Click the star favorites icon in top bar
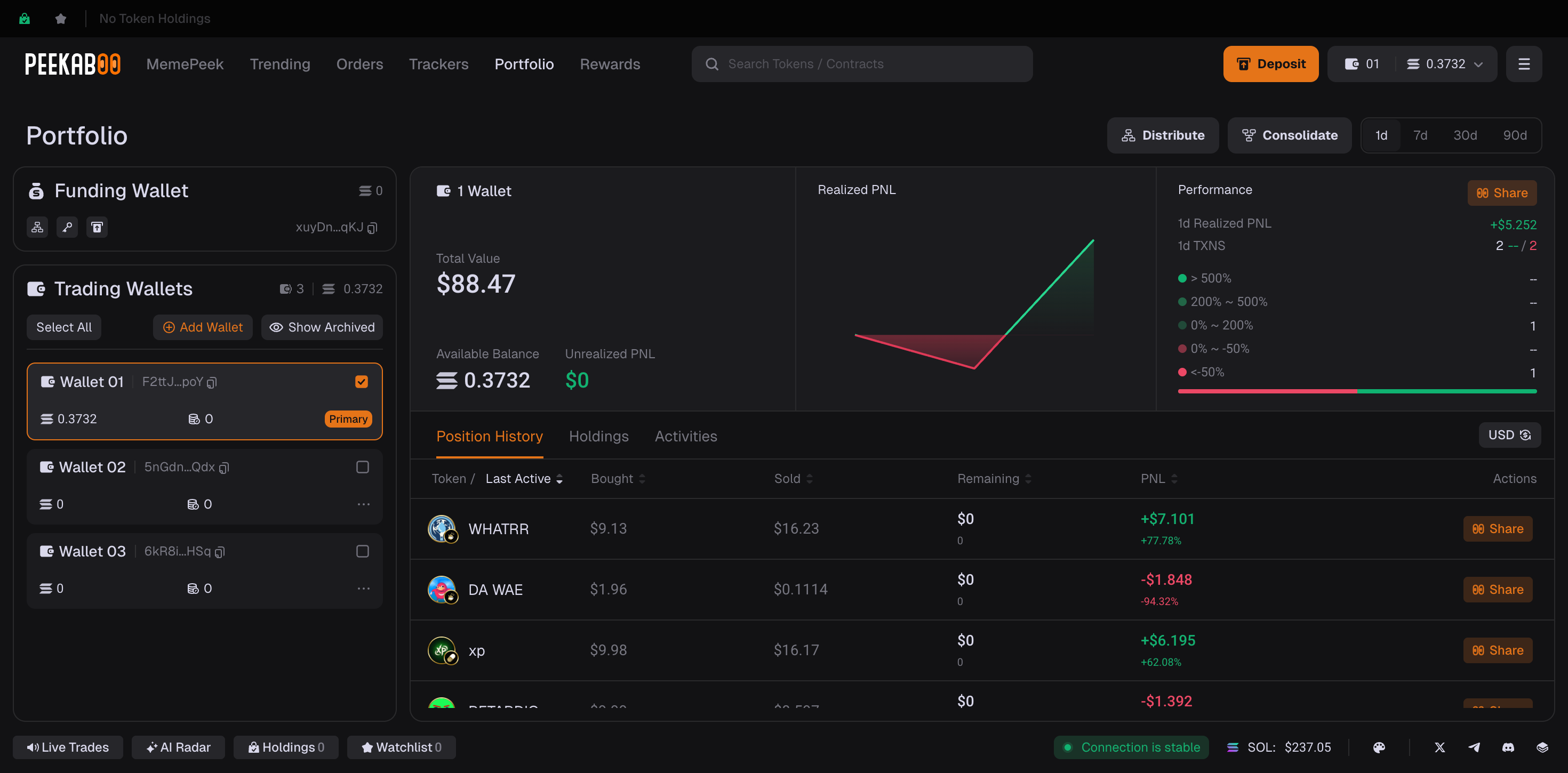The height and width of the screenshot is (773, 1568). click(x=60, y=18)
